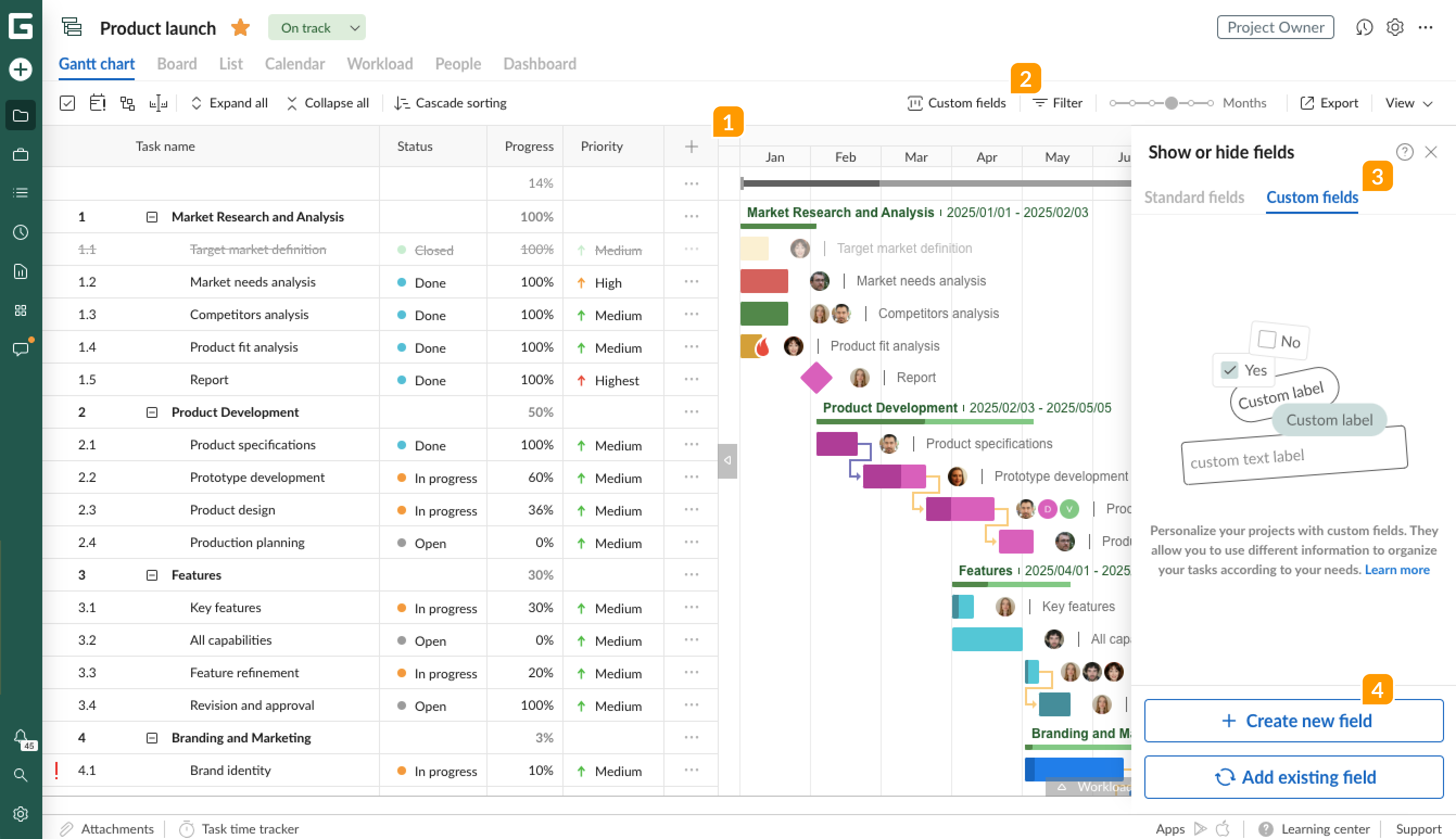Viewport: 1456px width, 839px height.
Task: Open the reports icon in sidebar
Action: coord(21,271)
